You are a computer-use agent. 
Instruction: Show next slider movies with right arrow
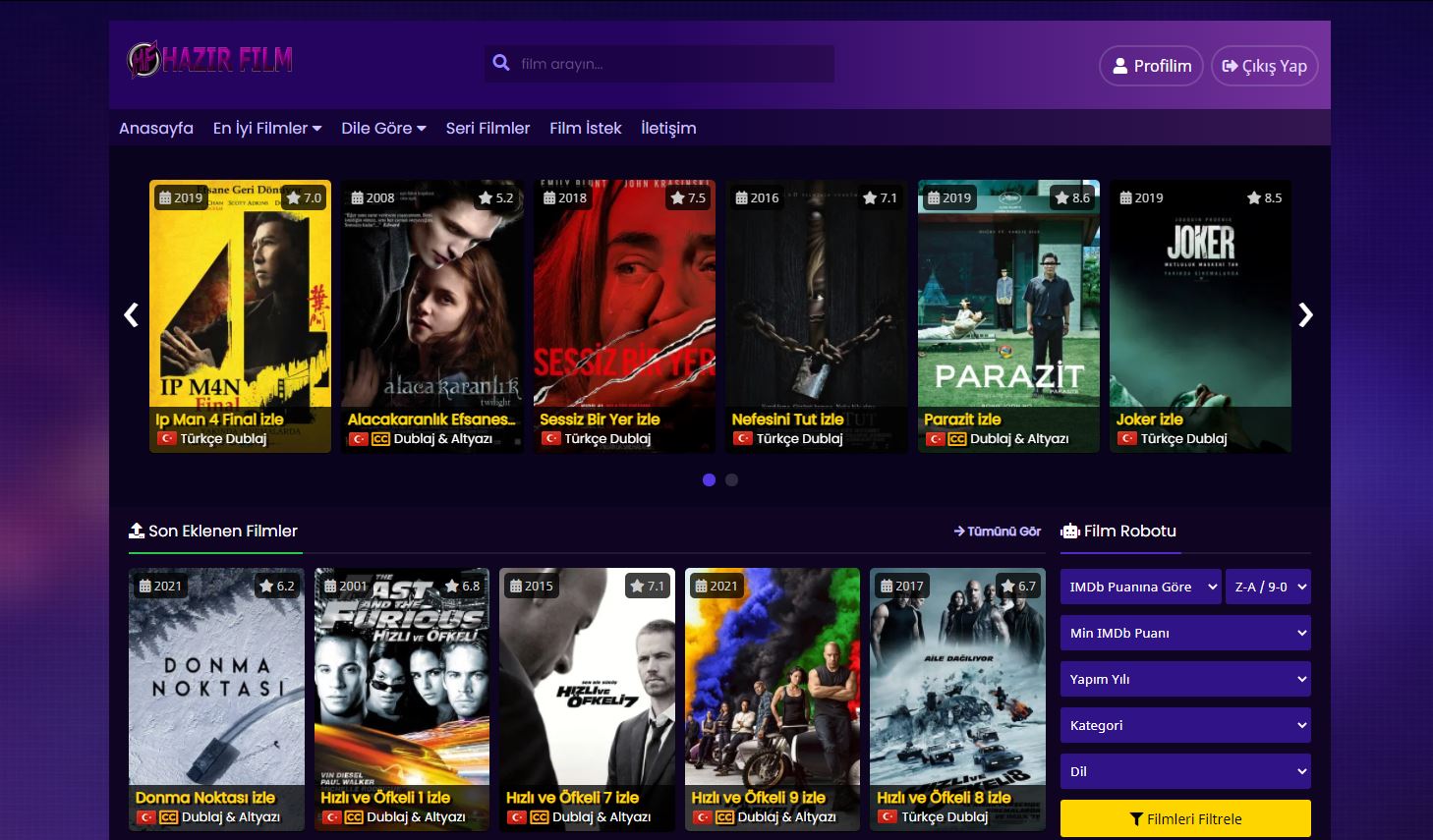pos(1305,315)
